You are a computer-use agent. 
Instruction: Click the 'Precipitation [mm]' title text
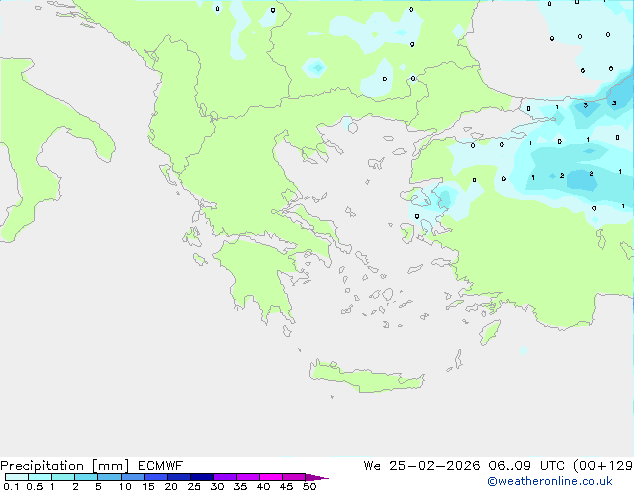(64, 466)
